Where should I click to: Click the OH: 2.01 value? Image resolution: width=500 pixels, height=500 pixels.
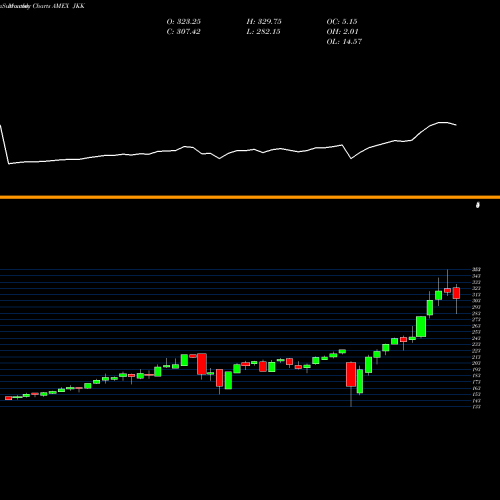tap(342, 32)
